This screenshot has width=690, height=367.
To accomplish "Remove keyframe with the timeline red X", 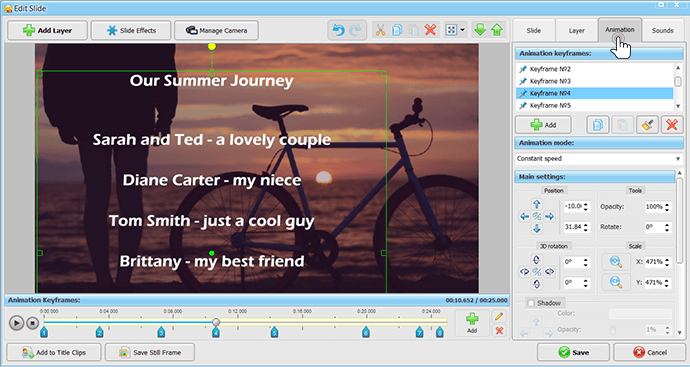I will [x=499, y=330].
